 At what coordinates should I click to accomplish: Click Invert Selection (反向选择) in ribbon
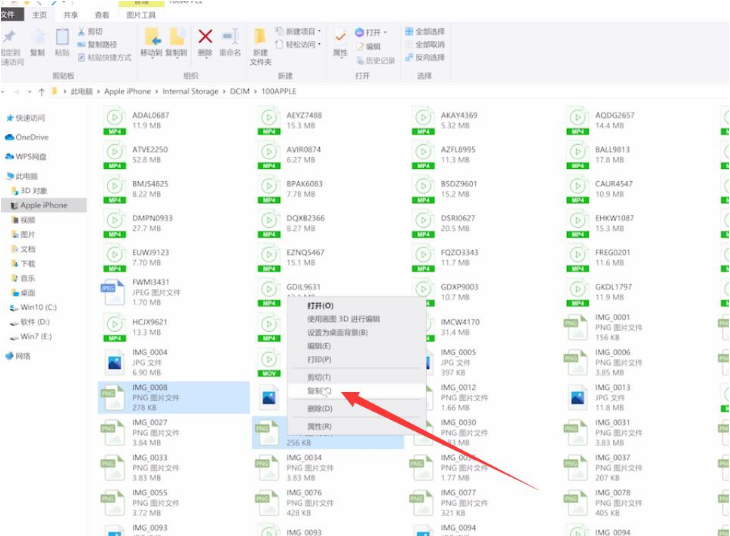click(x=429, y=58)
